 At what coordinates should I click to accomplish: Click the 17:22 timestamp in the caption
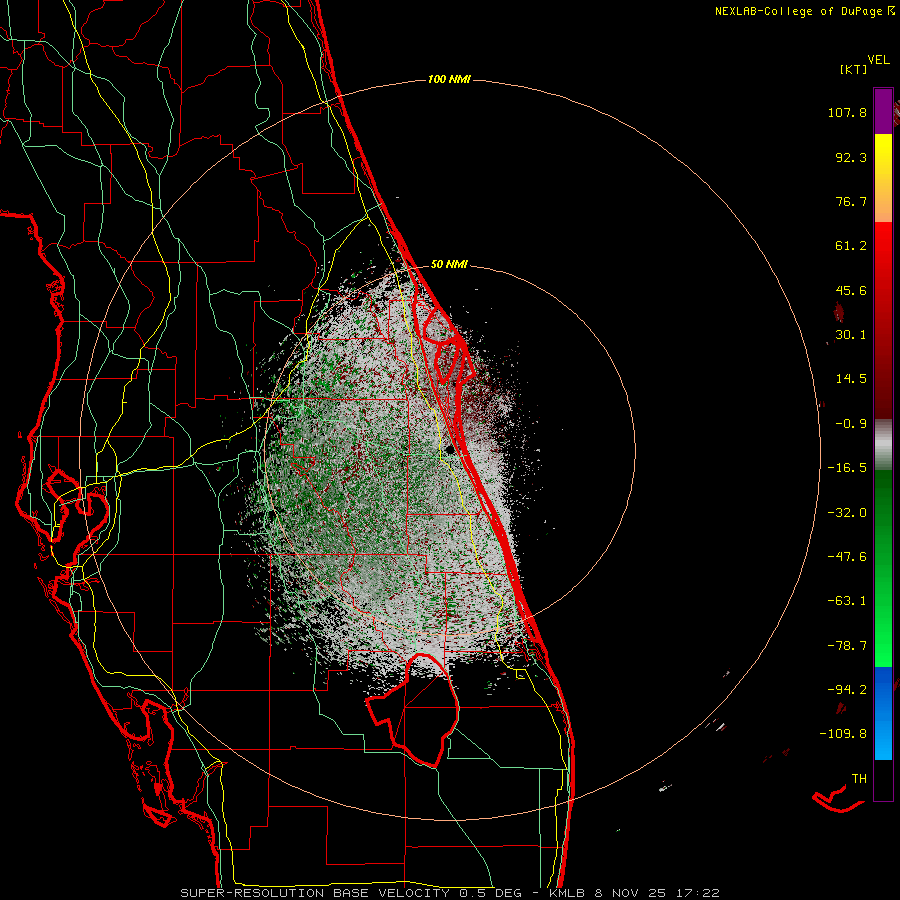click(699, 893)
